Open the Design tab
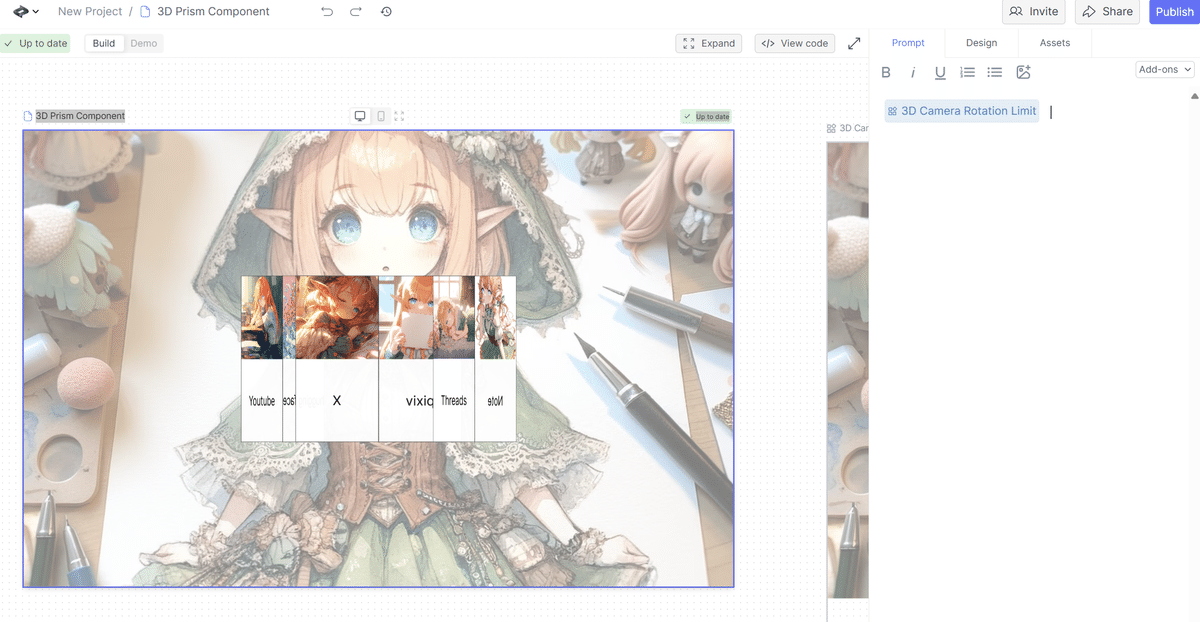Viewport: 1200px width, 622px height. (981, 43)
